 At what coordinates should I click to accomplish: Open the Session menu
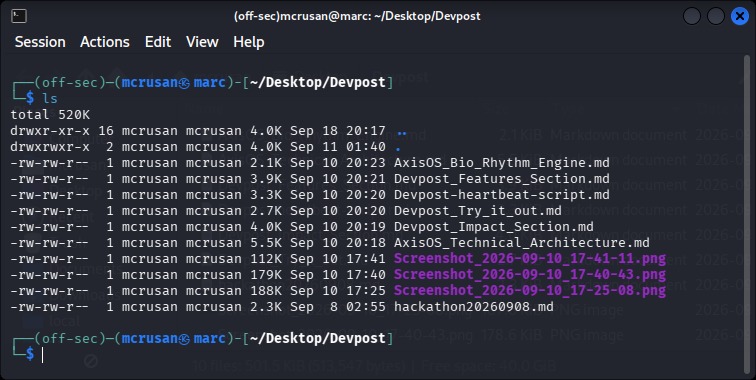40,42
